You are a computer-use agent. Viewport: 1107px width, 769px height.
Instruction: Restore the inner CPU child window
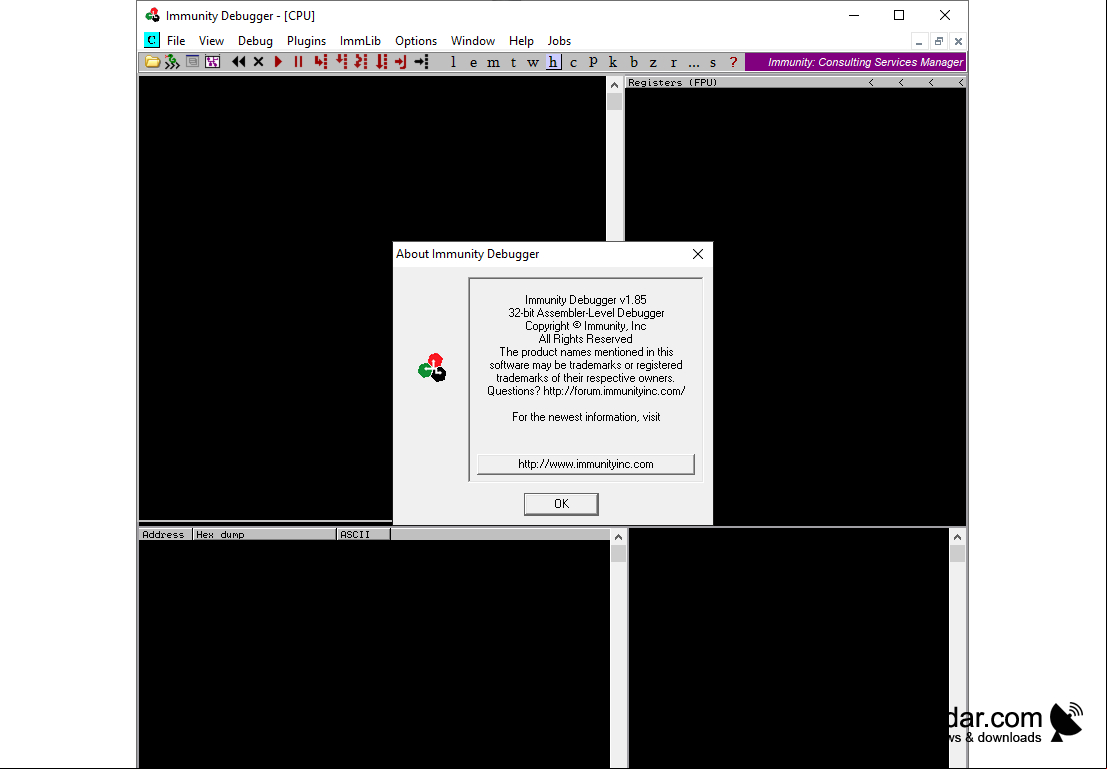coord(938,41)
